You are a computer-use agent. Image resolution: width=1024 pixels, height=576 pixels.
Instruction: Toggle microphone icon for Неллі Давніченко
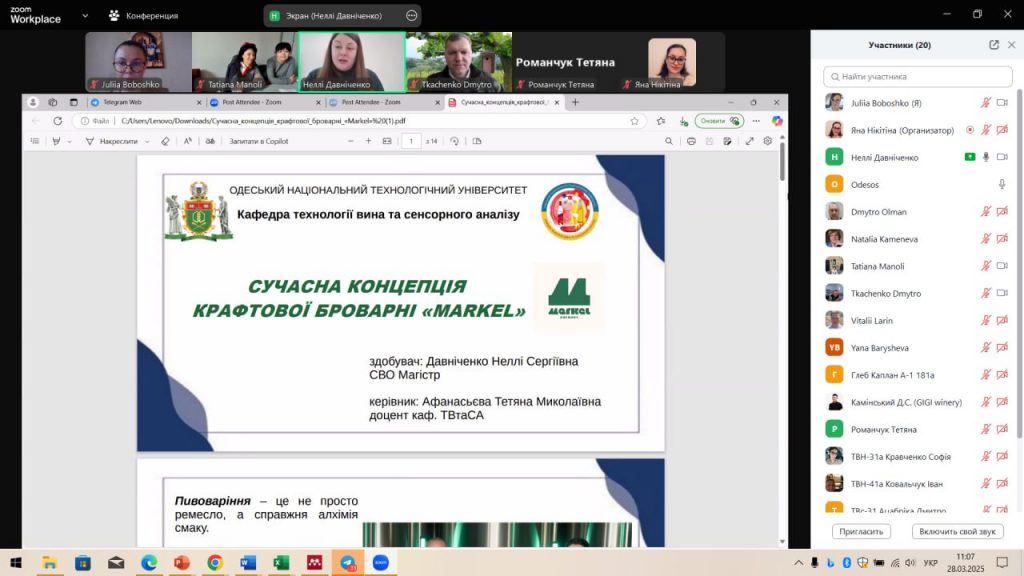(986, 157)
